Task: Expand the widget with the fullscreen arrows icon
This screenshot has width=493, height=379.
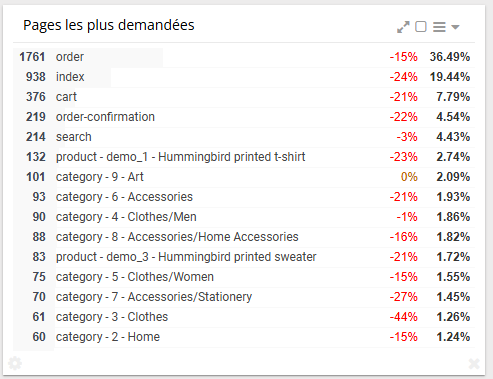Action: tap(403, 27)
